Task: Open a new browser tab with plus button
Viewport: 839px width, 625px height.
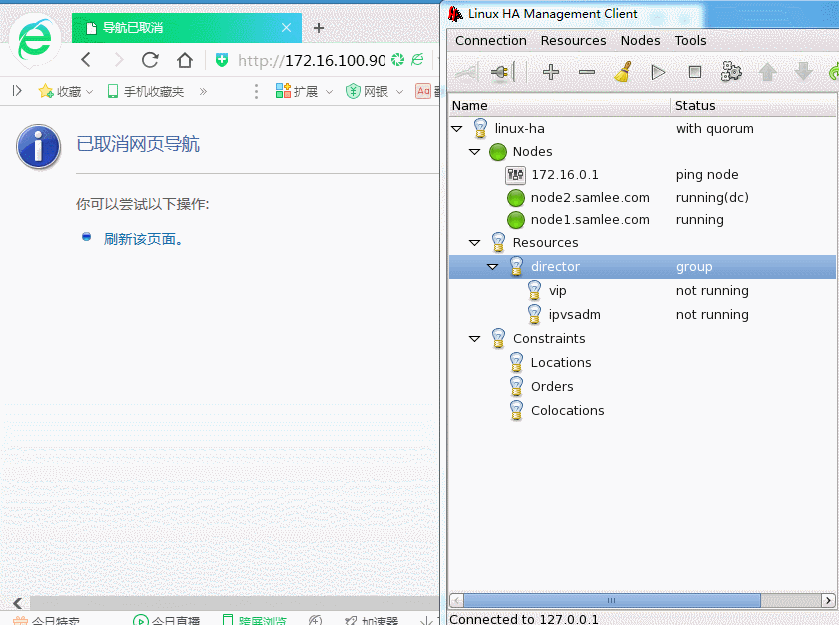Action: pyautogui.click(x=319, y=28)
